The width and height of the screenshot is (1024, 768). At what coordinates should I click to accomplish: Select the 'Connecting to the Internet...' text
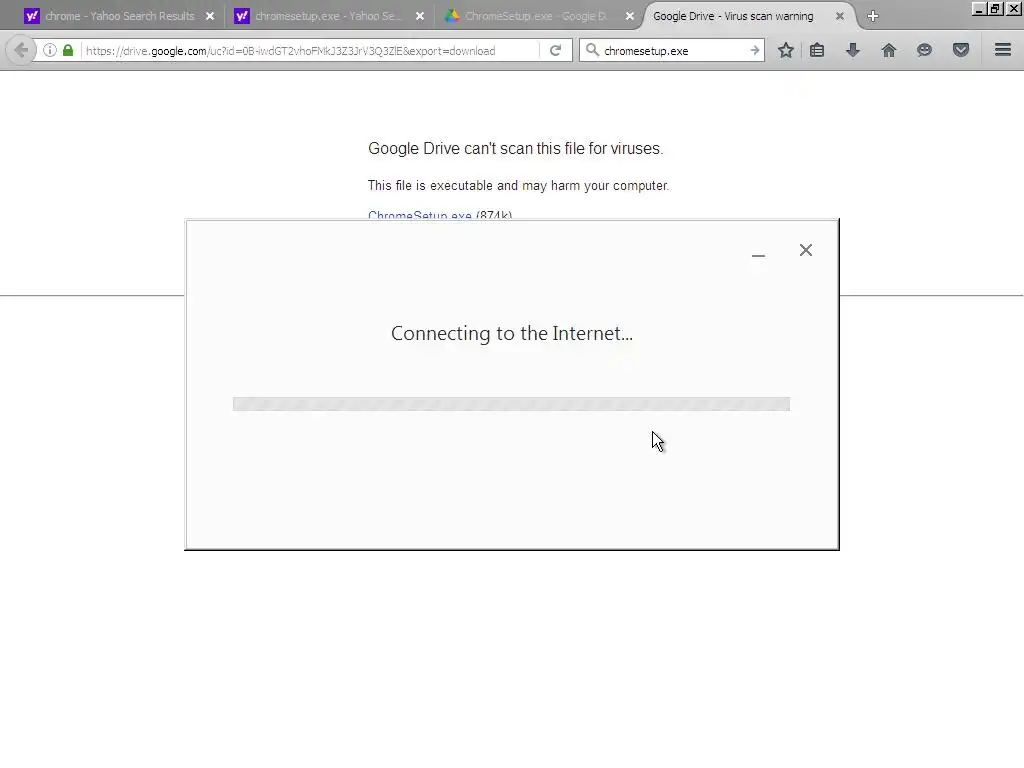point(512,334)
